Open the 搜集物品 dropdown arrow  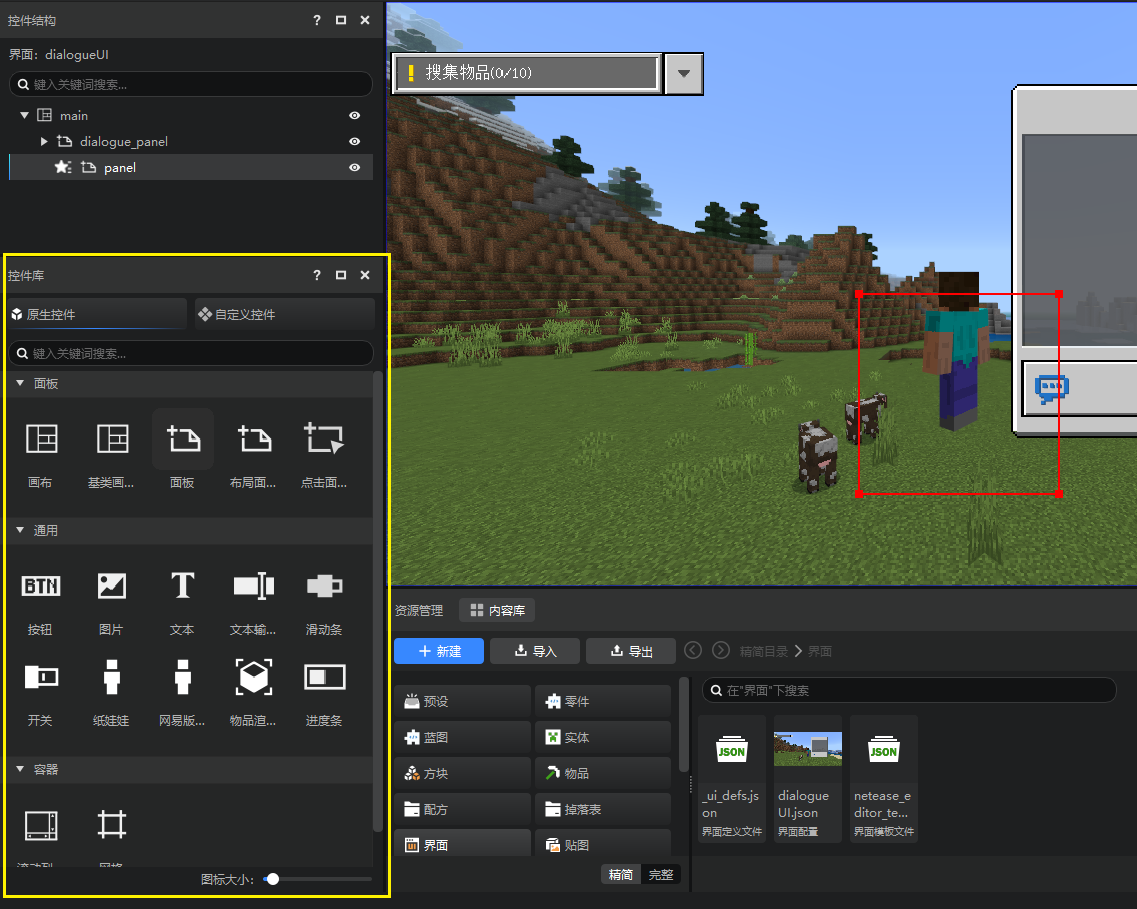pyautogui.click(x=684, y=74)
